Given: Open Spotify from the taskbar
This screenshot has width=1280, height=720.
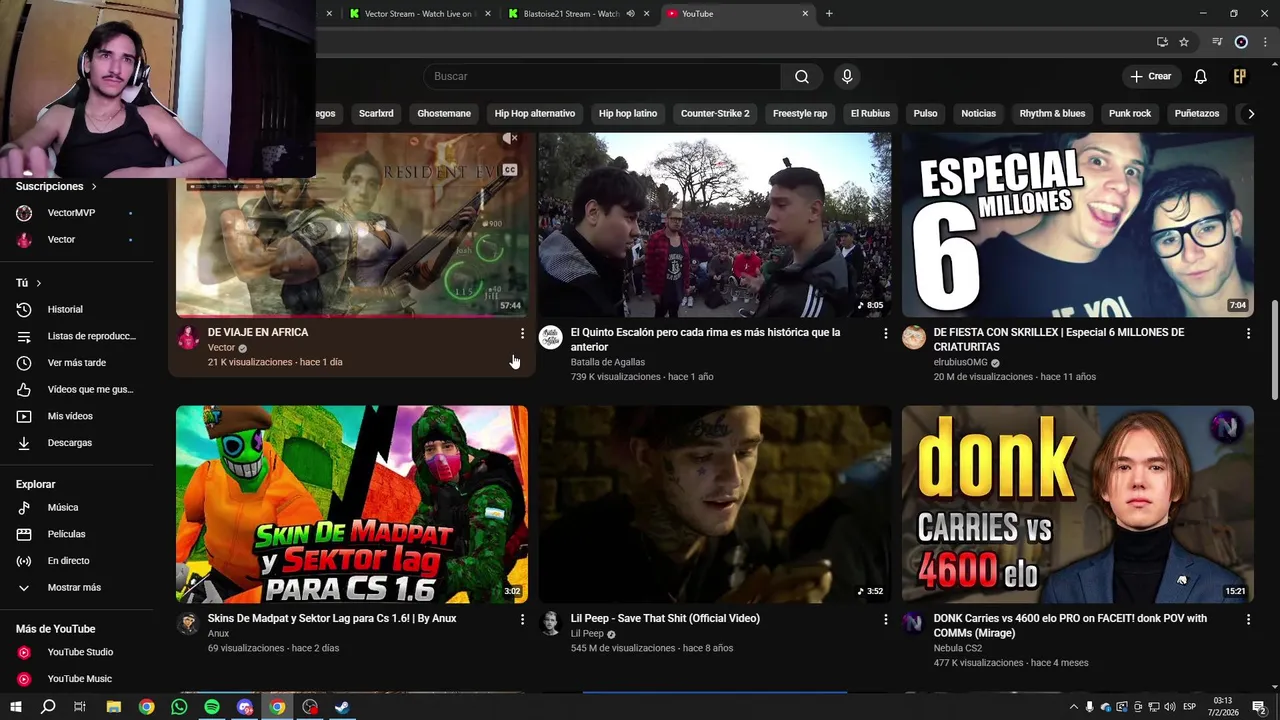Looking at the screenshot, I should (x=212, y=707).
